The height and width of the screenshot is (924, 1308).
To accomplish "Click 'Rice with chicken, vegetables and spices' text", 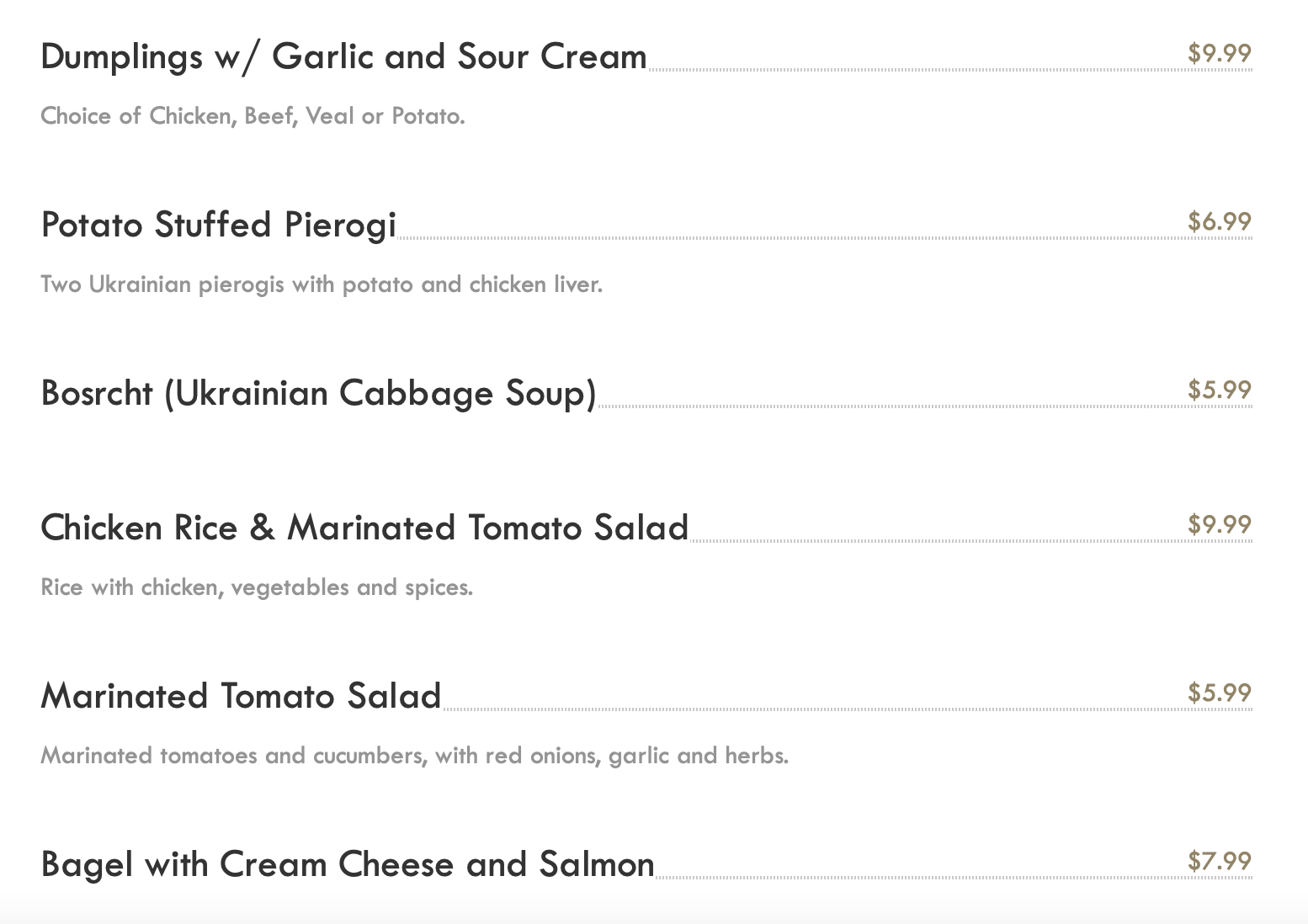I will 257,587.
